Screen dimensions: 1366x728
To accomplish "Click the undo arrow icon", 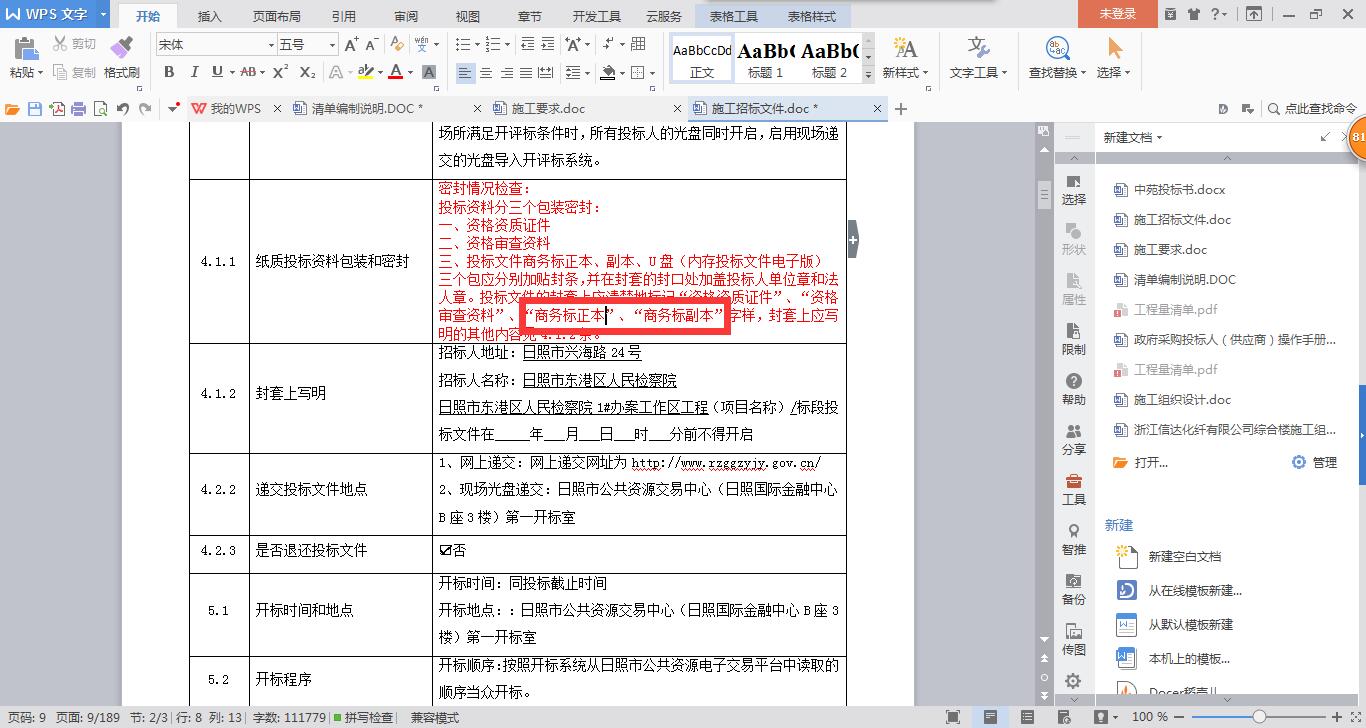I will pos(122,109).
